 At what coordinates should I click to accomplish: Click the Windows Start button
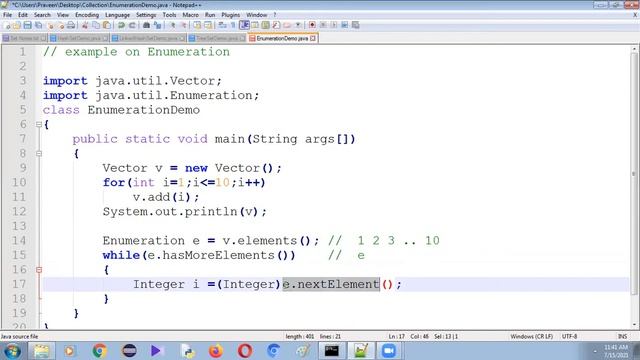click(x=12, y=351)
